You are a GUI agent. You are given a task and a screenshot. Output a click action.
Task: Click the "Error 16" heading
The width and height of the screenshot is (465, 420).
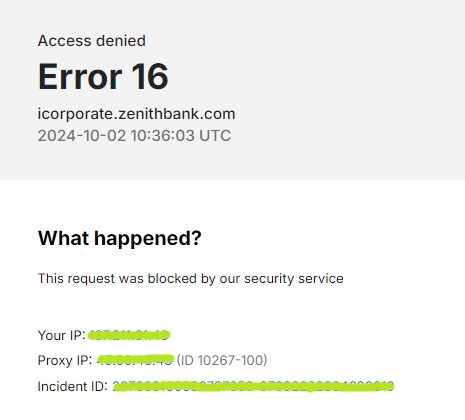(x=103, y=77)
